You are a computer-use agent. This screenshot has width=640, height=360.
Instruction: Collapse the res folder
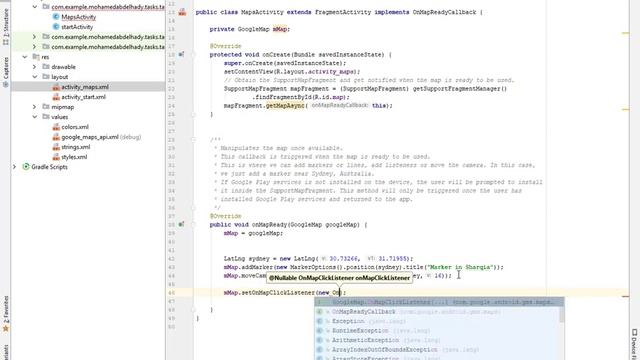click(25, 57)
